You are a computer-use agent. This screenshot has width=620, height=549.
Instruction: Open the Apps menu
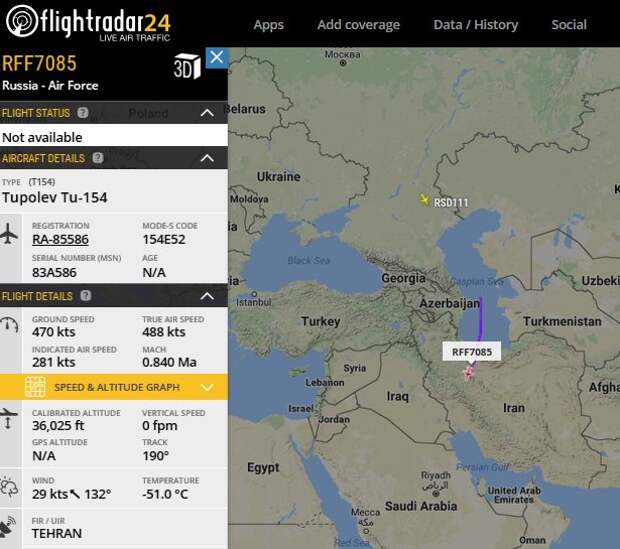(268, 24)
